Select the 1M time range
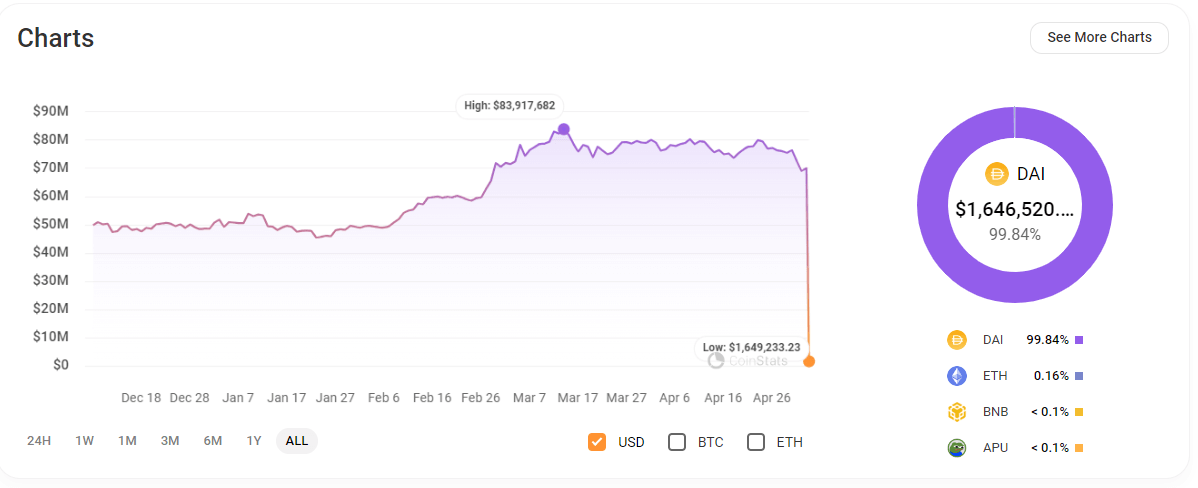 click(127, 441)
